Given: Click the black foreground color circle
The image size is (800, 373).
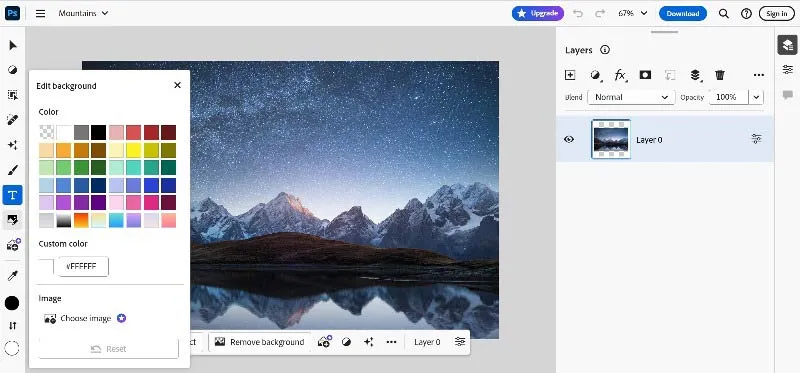Looking at the screenshot, I should (12, 303).
